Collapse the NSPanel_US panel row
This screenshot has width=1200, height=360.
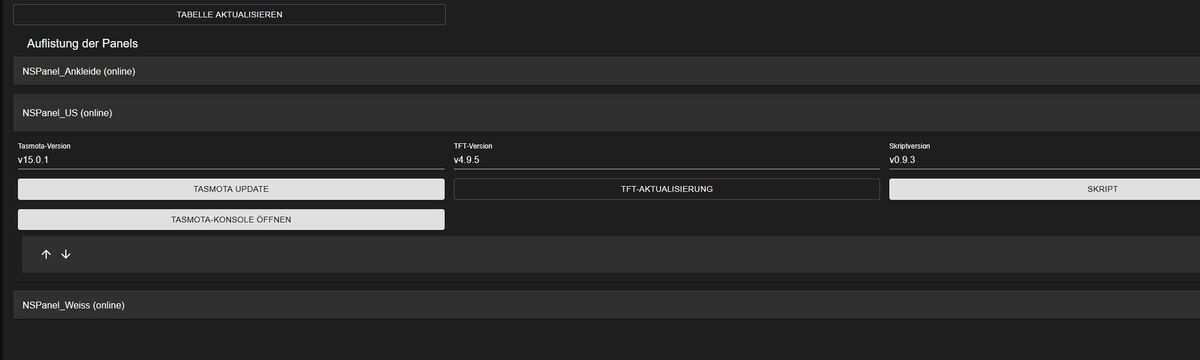(607, 113)
